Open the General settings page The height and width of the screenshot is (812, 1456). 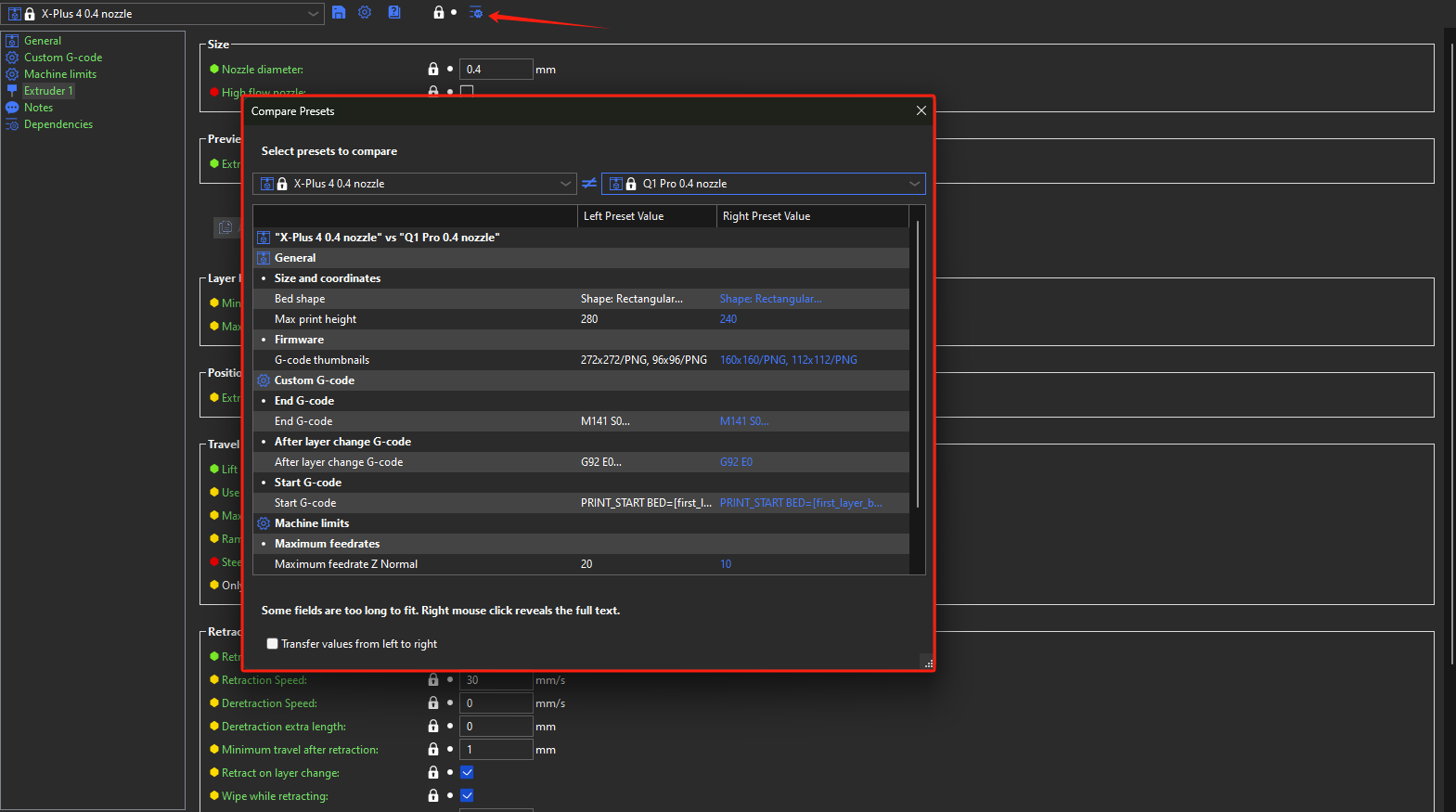click(43, 41)
